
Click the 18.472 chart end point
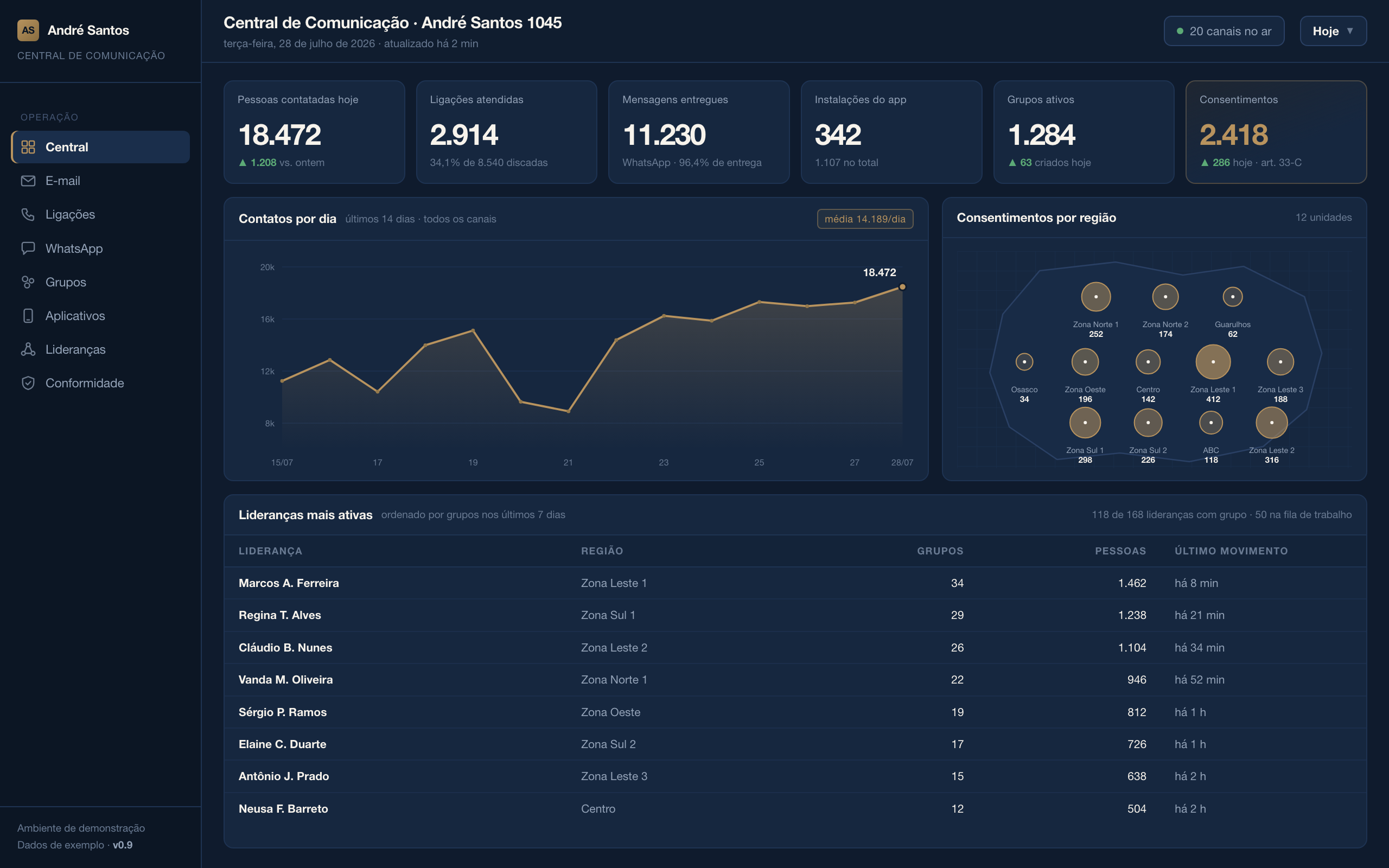(902, 287)
